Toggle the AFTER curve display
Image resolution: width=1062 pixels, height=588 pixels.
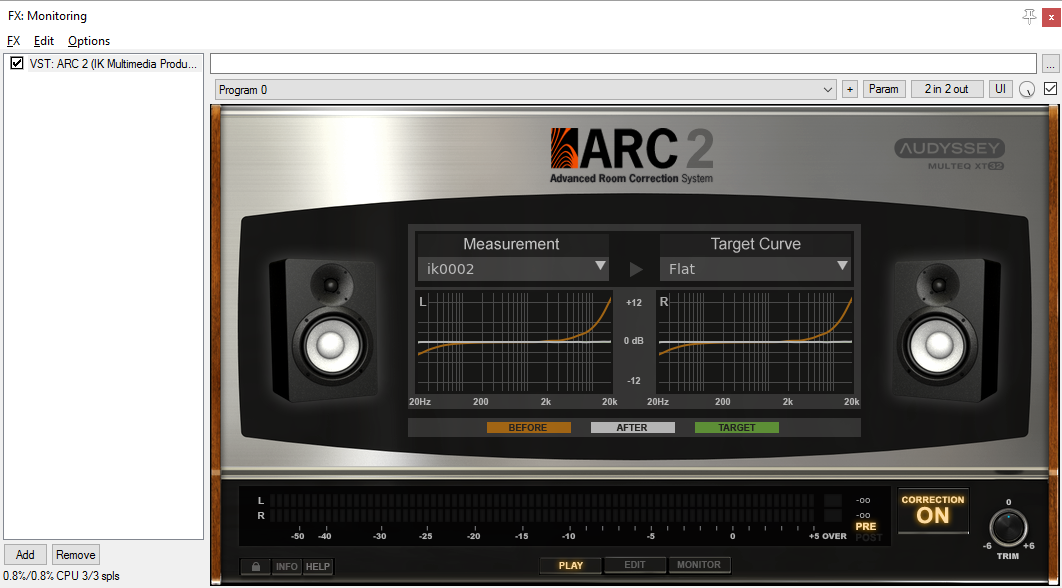(633, 427)
